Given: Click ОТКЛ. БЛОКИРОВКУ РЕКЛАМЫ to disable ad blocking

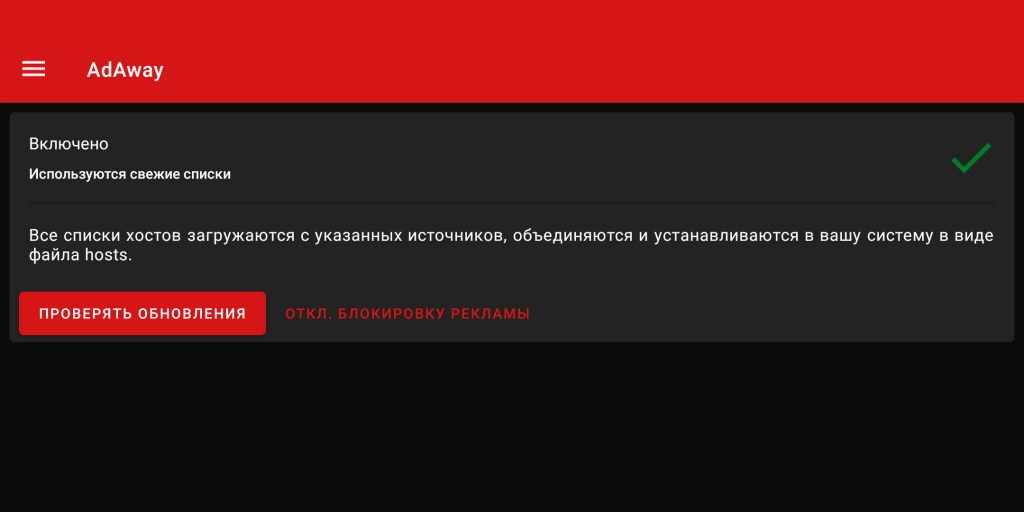Looking at the screenshot, I should (x=408, y=313).
